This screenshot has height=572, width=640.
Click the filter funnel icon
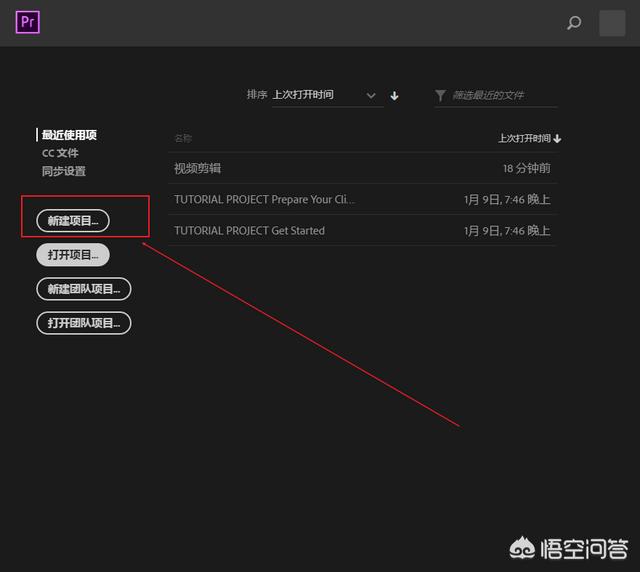440,96
